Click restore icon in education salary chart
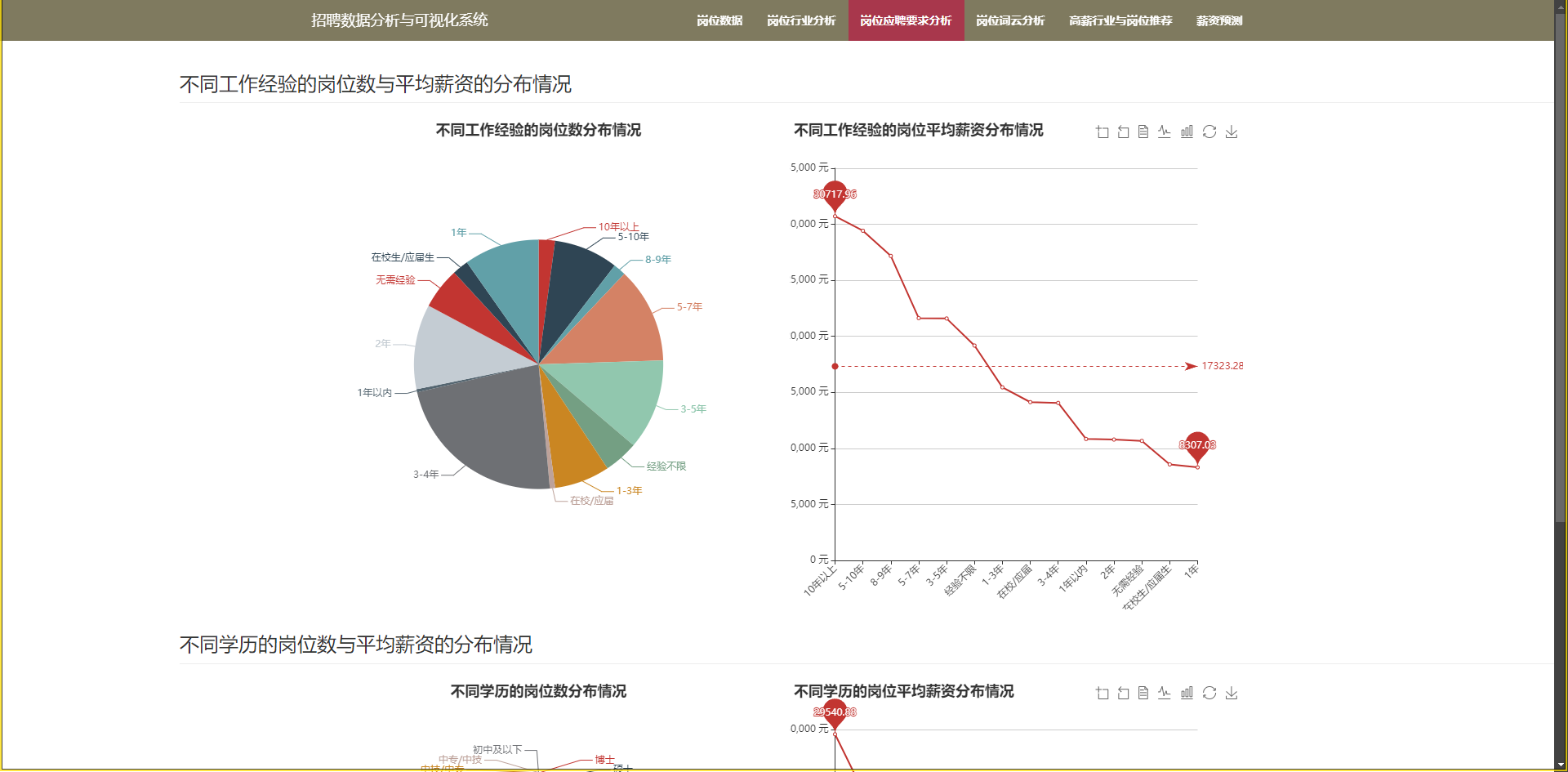The height and width of the screenshot is (772, 1568). 1209,693
